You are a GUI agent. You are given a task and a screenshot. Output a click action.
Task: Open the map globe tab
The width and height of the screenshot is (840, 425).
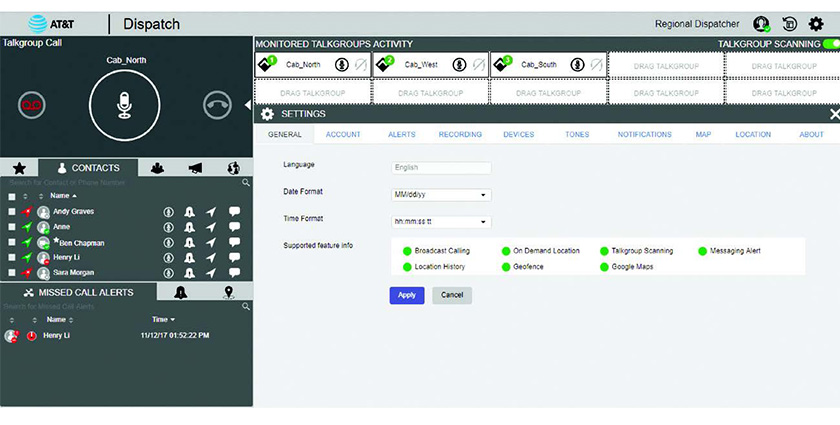(233, 168)
